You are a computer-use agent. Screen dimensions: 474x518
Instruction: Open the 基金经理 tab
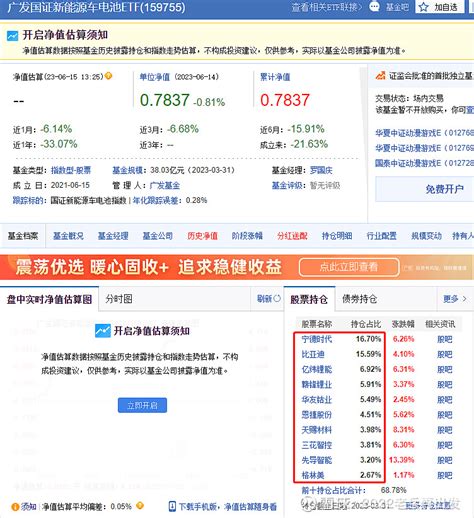click(113, 236)
